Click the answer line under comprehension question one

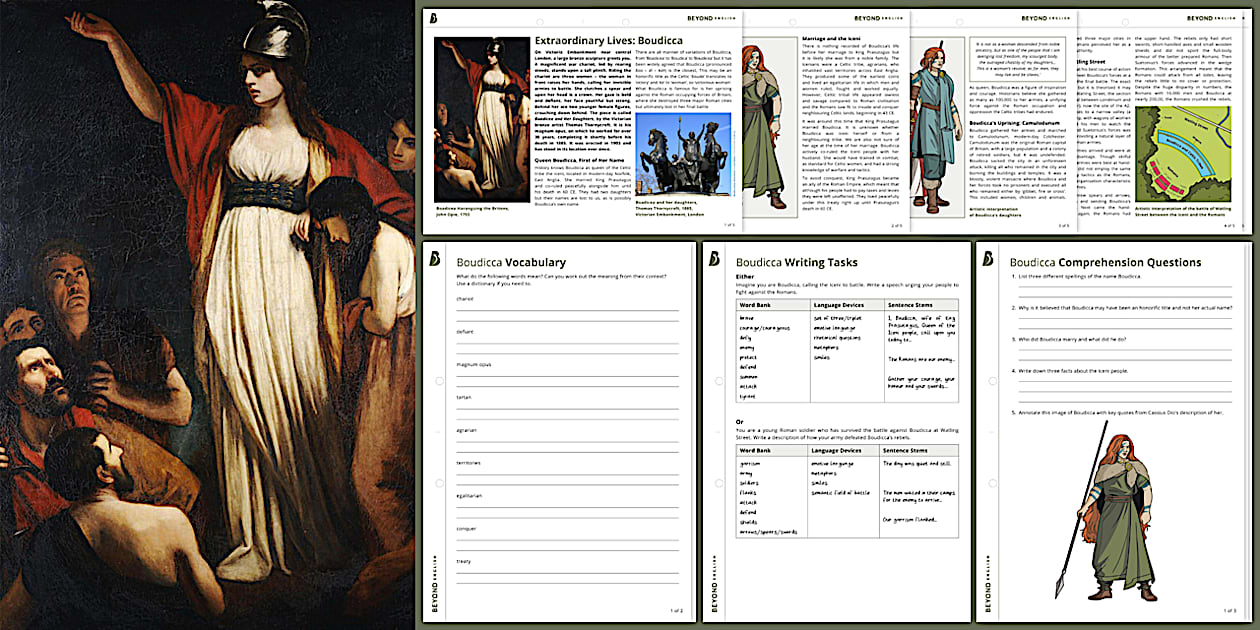coord(1123,287)
